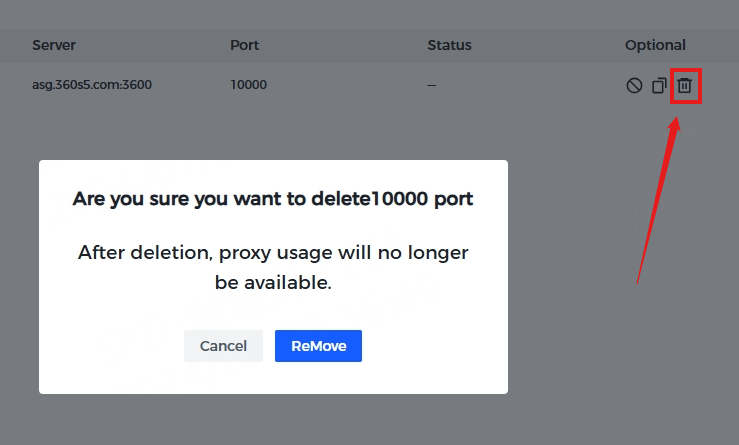Select the asg.360s5.com:3600 server address
The height and width of the screenshot is (445, 739).
tap(92, 85)
